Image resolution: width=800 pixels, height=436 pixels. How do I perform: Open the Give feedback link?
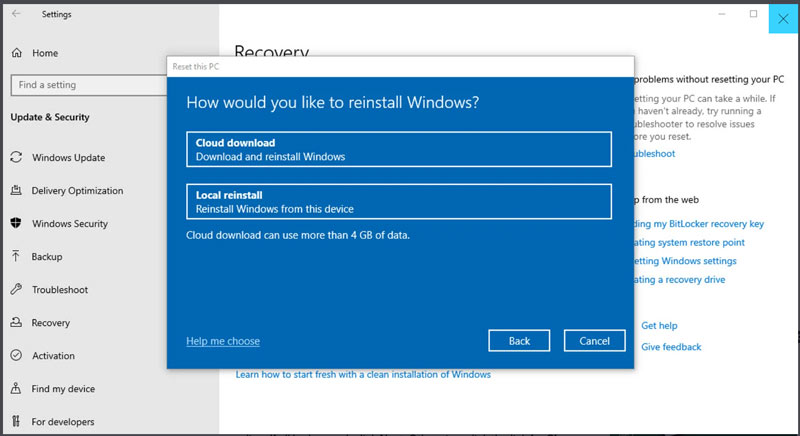(671, 347)
